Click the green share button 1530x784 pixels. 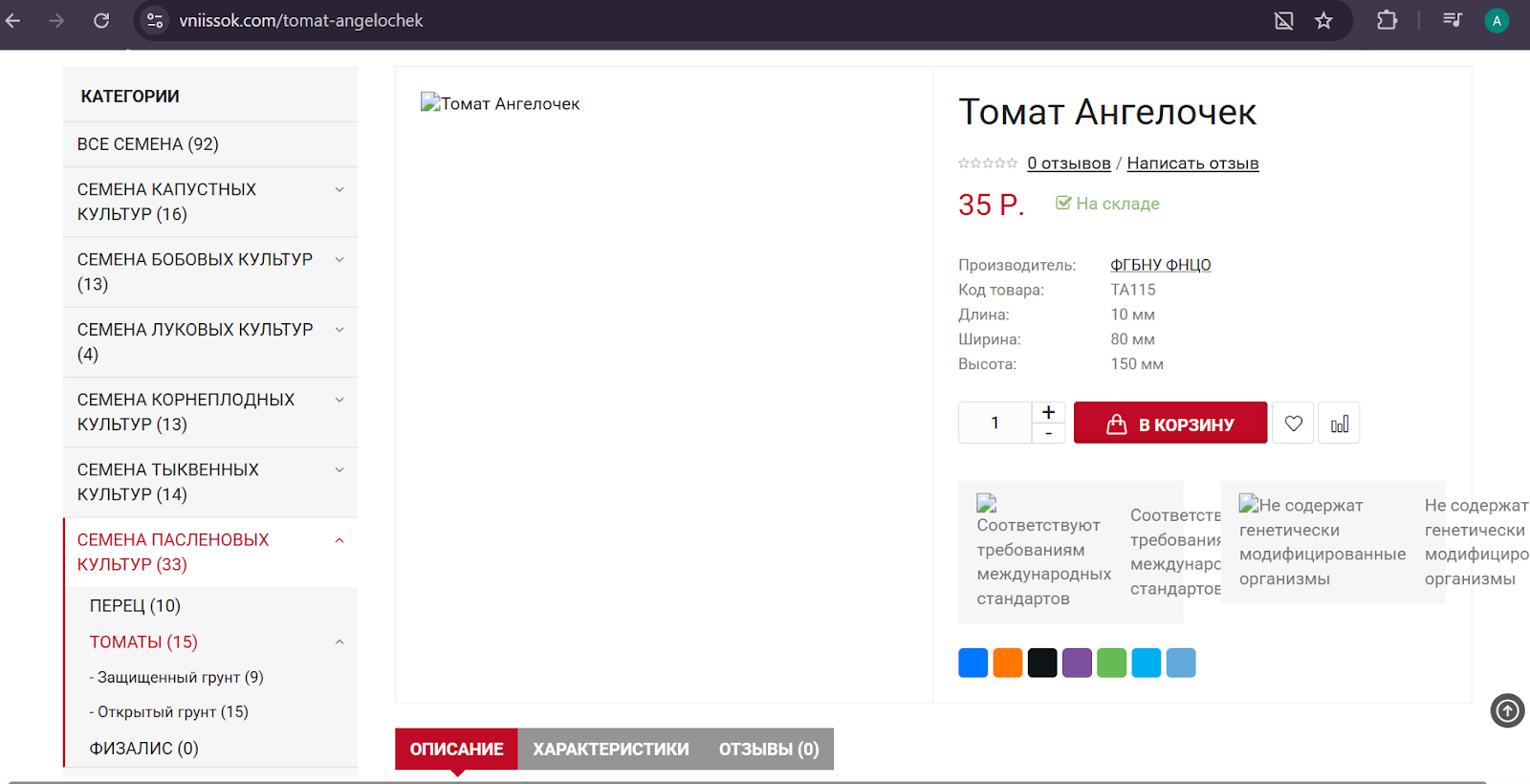pyautogui.click(x=1111, y=663)
